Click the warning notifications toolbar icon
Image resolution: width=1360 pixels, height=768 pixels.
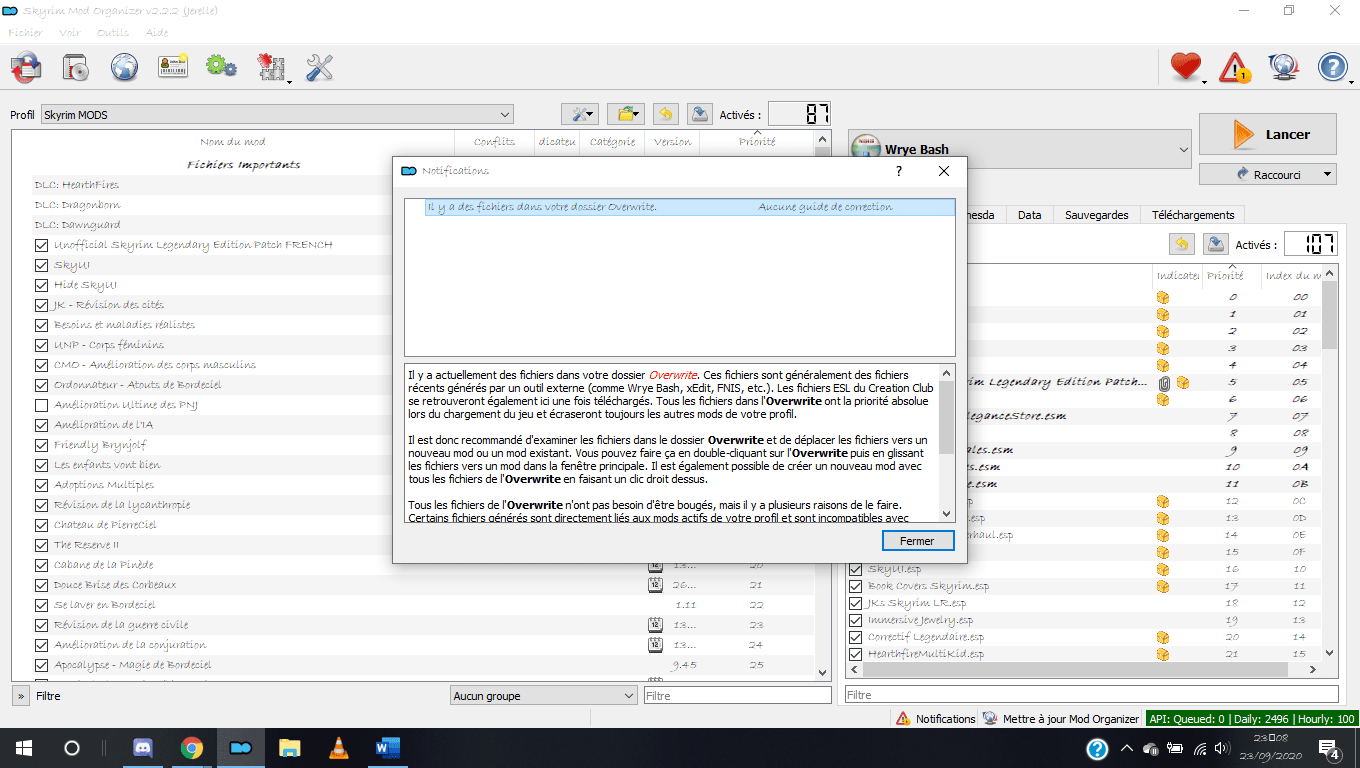[x=1236, y=67]
